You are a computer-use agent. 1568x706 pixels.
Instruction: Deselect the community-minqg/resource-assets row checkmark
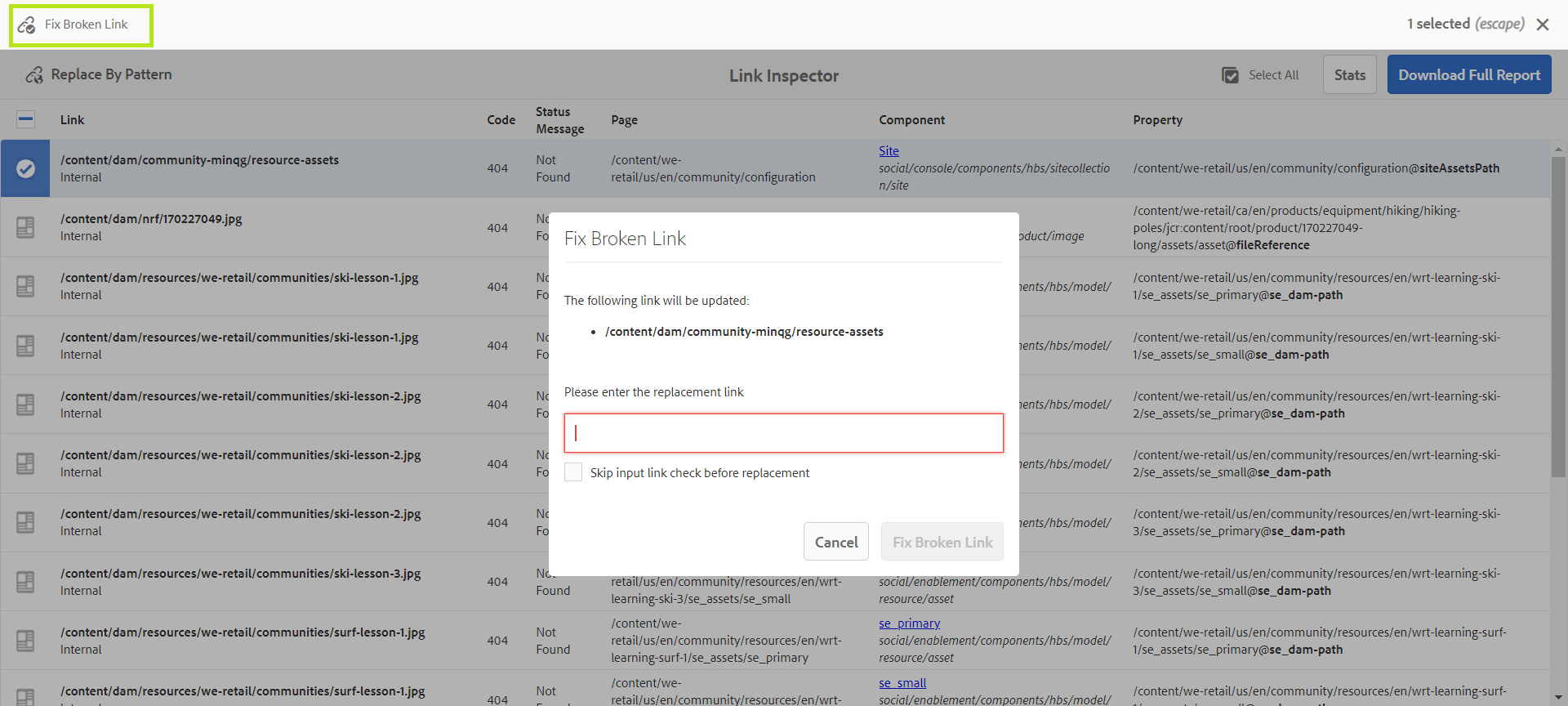tap(25, 168)
